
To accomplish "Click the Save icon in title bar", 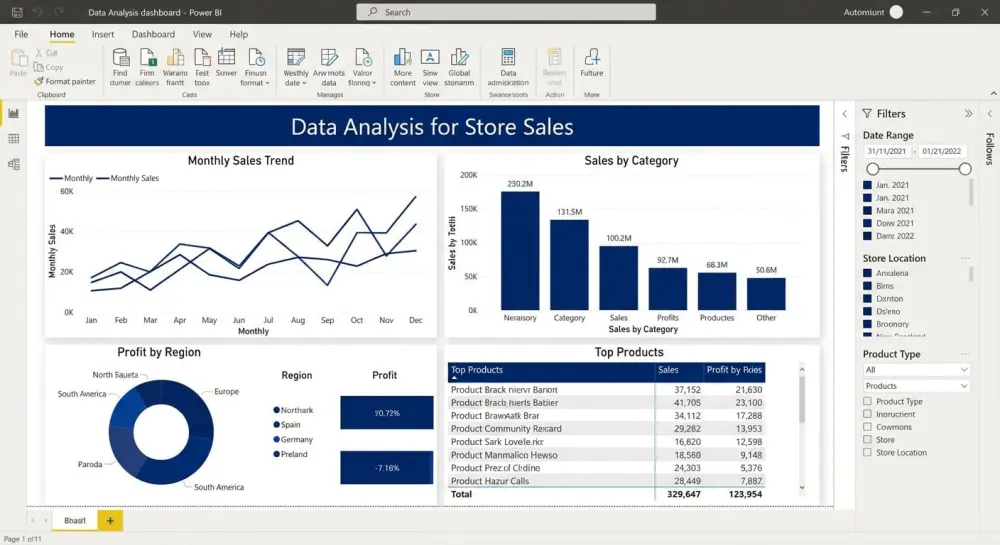I will point(17,12).
